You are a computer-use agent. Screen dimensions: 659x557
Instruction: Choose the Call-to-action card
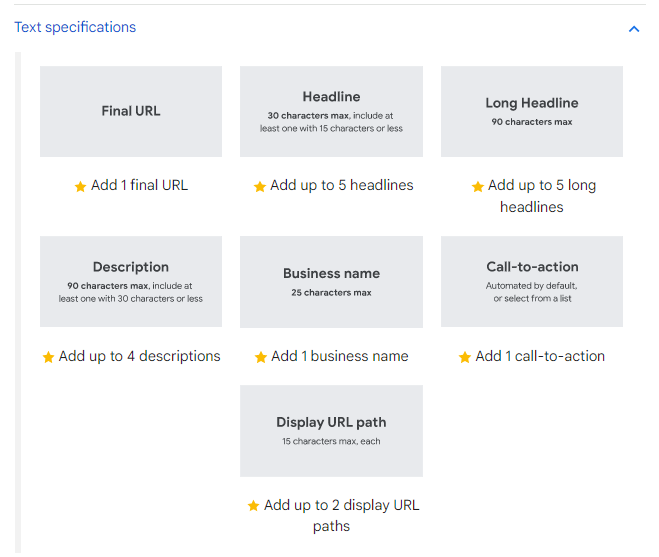point(531,281)
